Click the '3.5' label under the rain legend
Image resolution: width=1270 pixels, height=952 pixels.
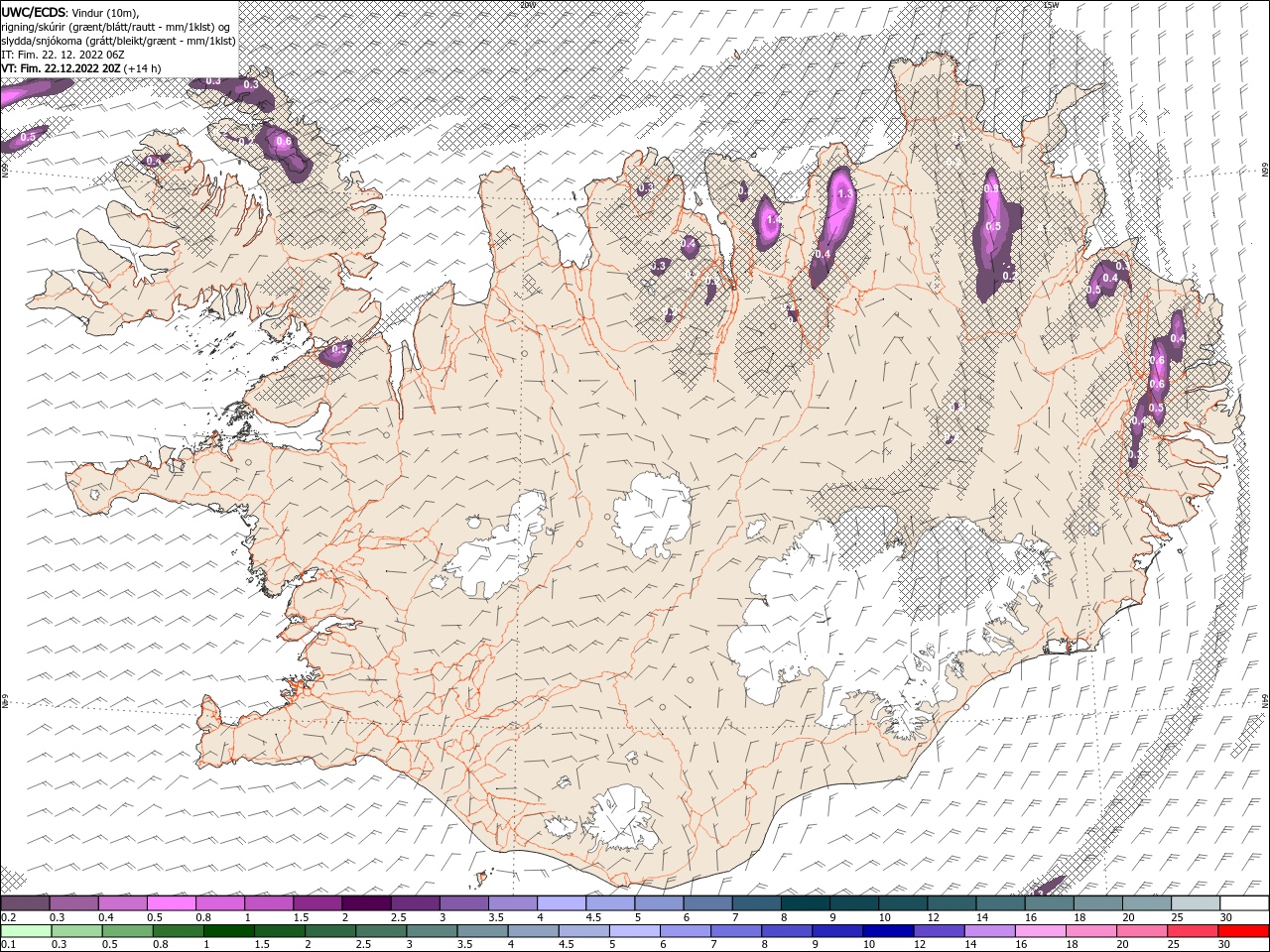[464, 945]
